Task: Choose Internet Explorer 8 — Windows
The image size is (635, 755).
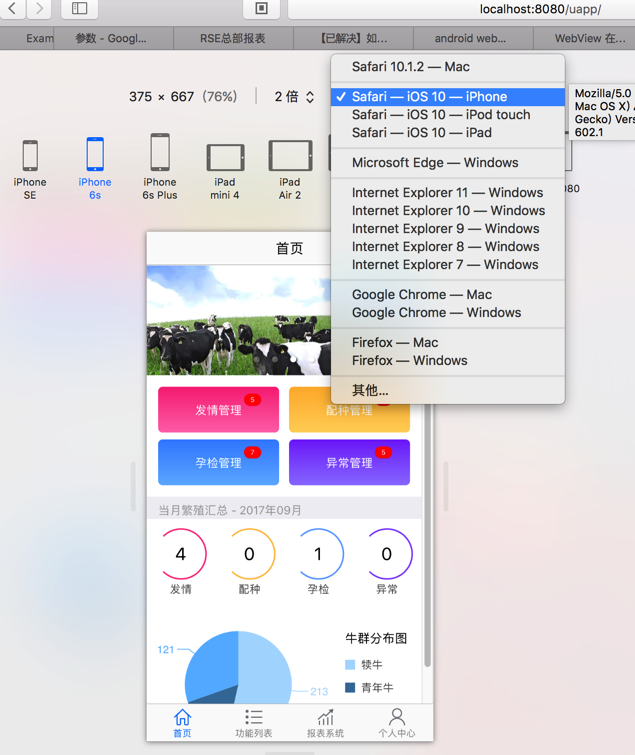Action: [448, 247]
